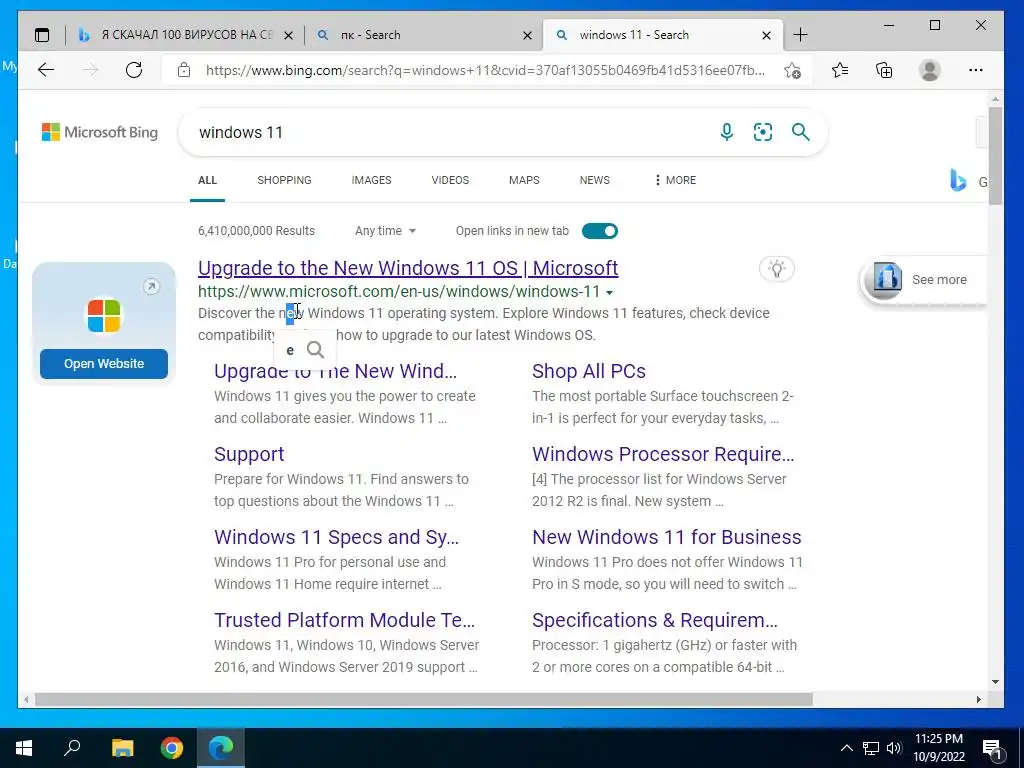
Task: Expand the Any time filter
Action: (x=385, y=231)
